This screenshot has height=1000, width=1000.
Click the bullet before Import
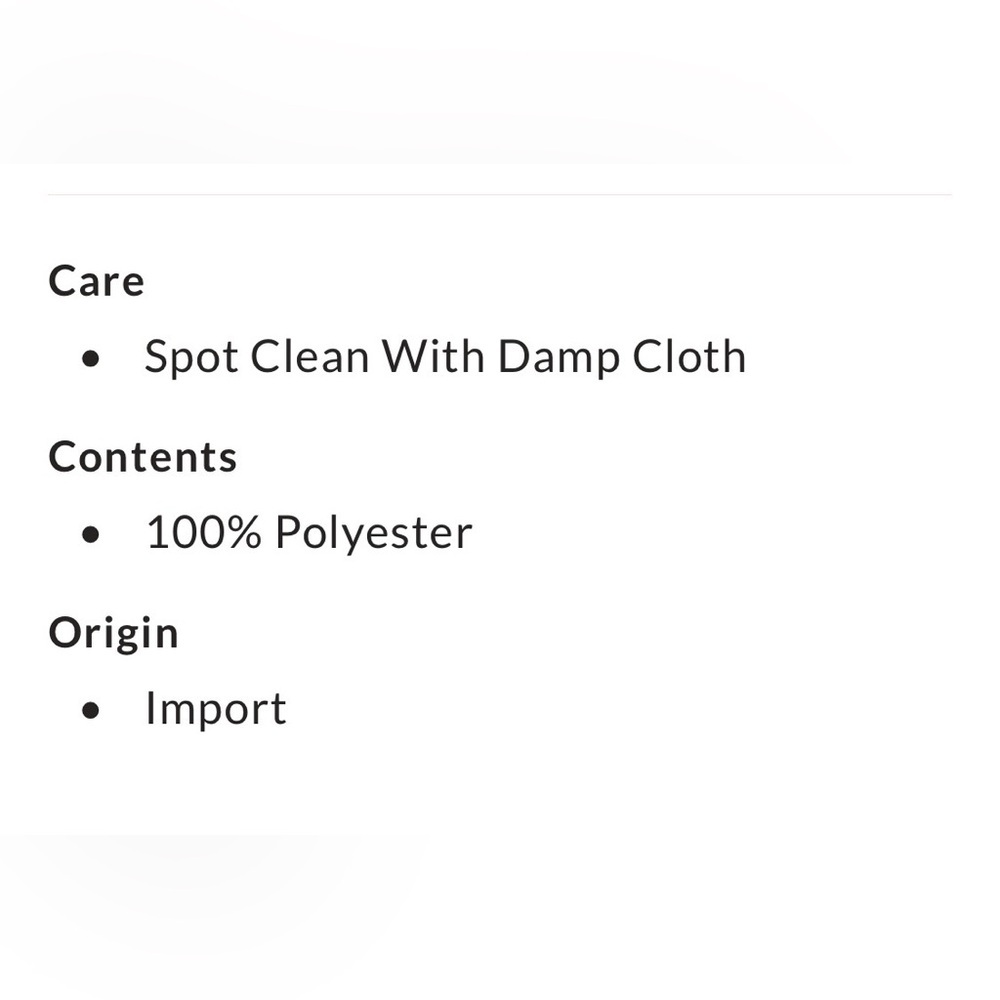(x=91, y=710)
